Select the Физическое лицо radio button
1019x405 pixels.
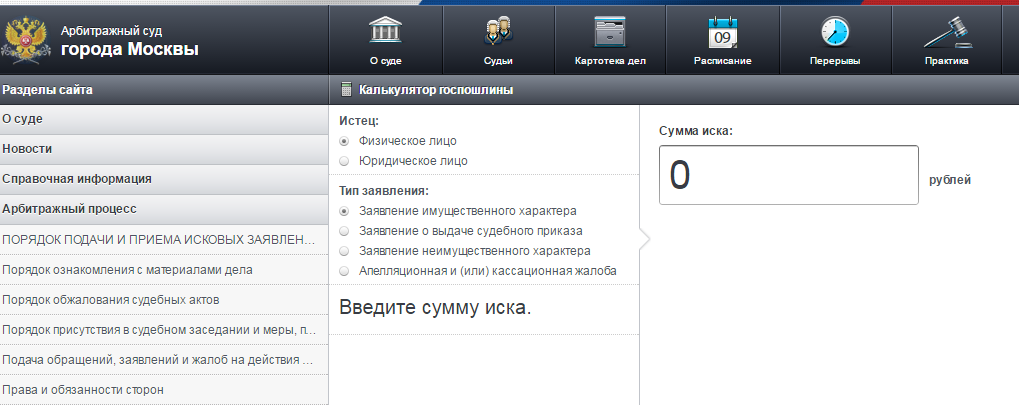point(345,141)
